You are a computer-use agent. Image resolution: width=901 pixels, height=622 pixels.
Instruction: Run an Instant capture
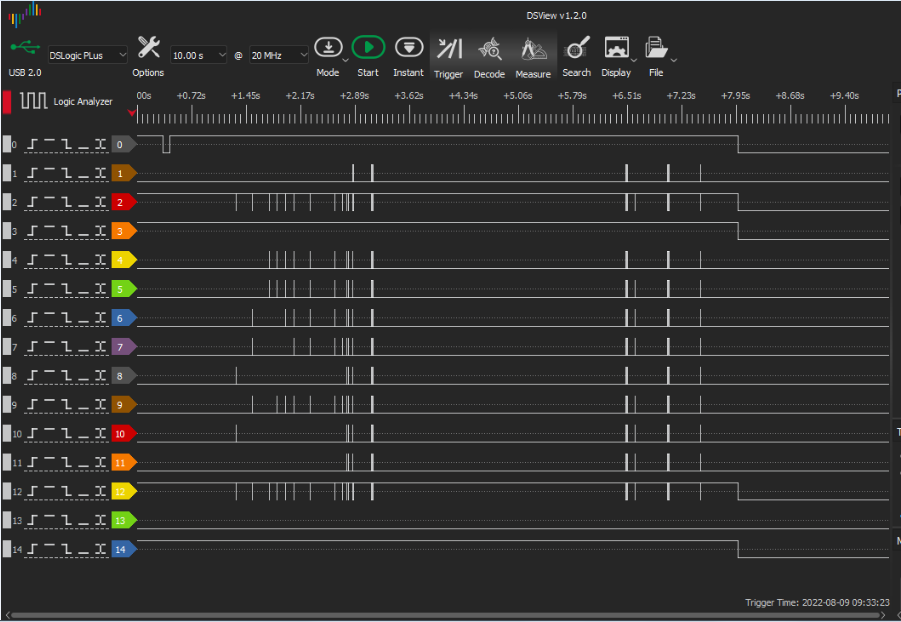(409, 48)
